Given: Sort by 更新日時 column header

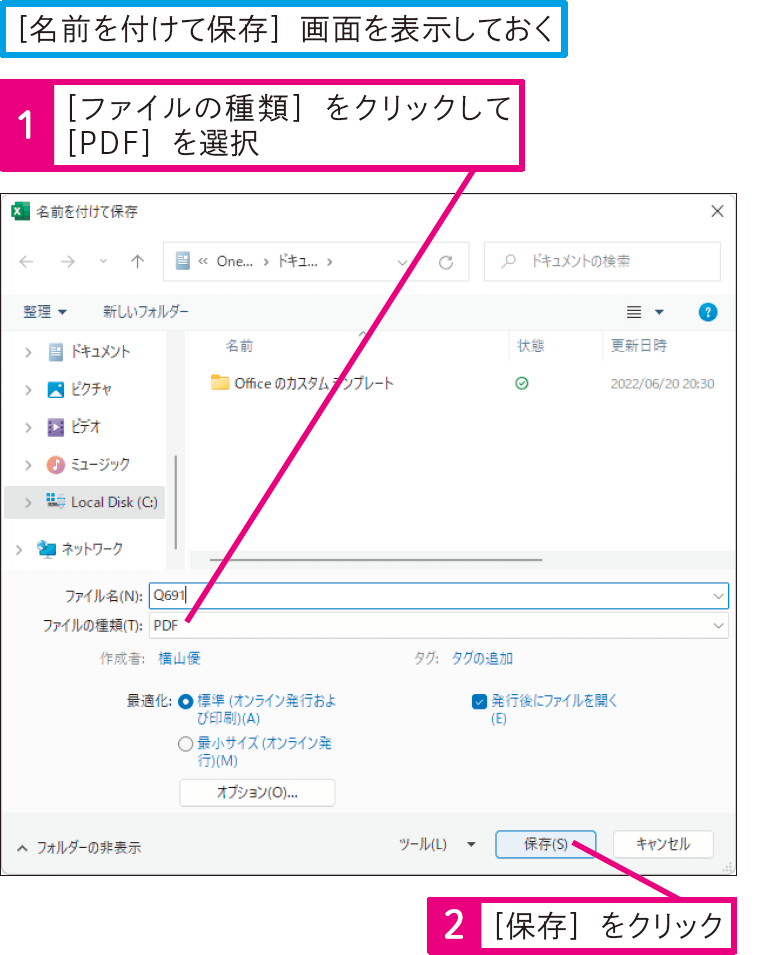Looking at the screenshot, I should tap(639, 346).
